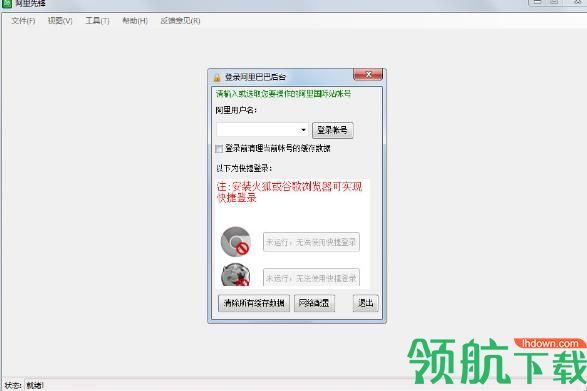Open the 工具(T) menu

pos(97,21)
